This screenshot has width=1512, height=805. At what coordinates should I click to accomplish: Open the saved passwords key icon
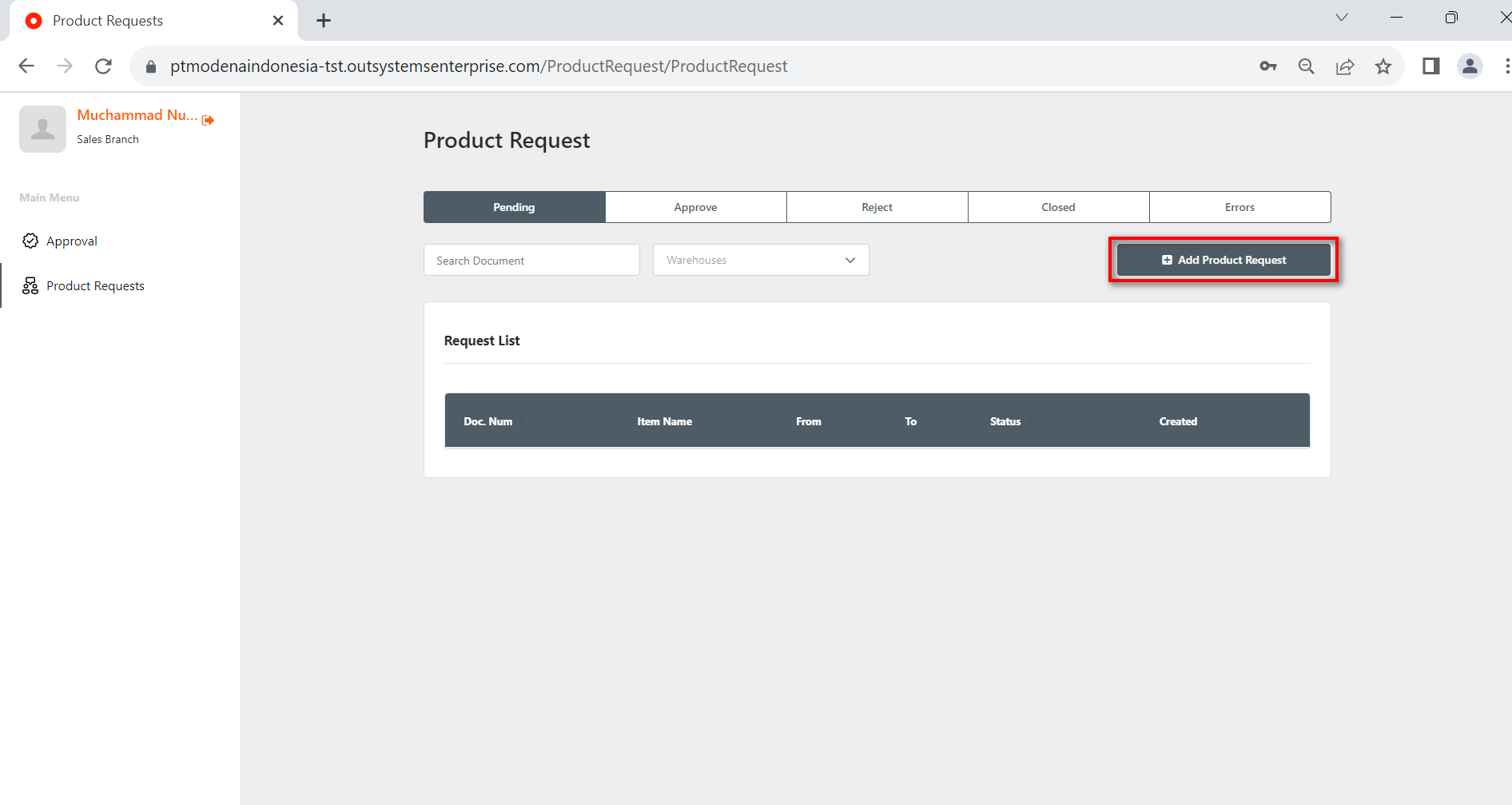1268,66
